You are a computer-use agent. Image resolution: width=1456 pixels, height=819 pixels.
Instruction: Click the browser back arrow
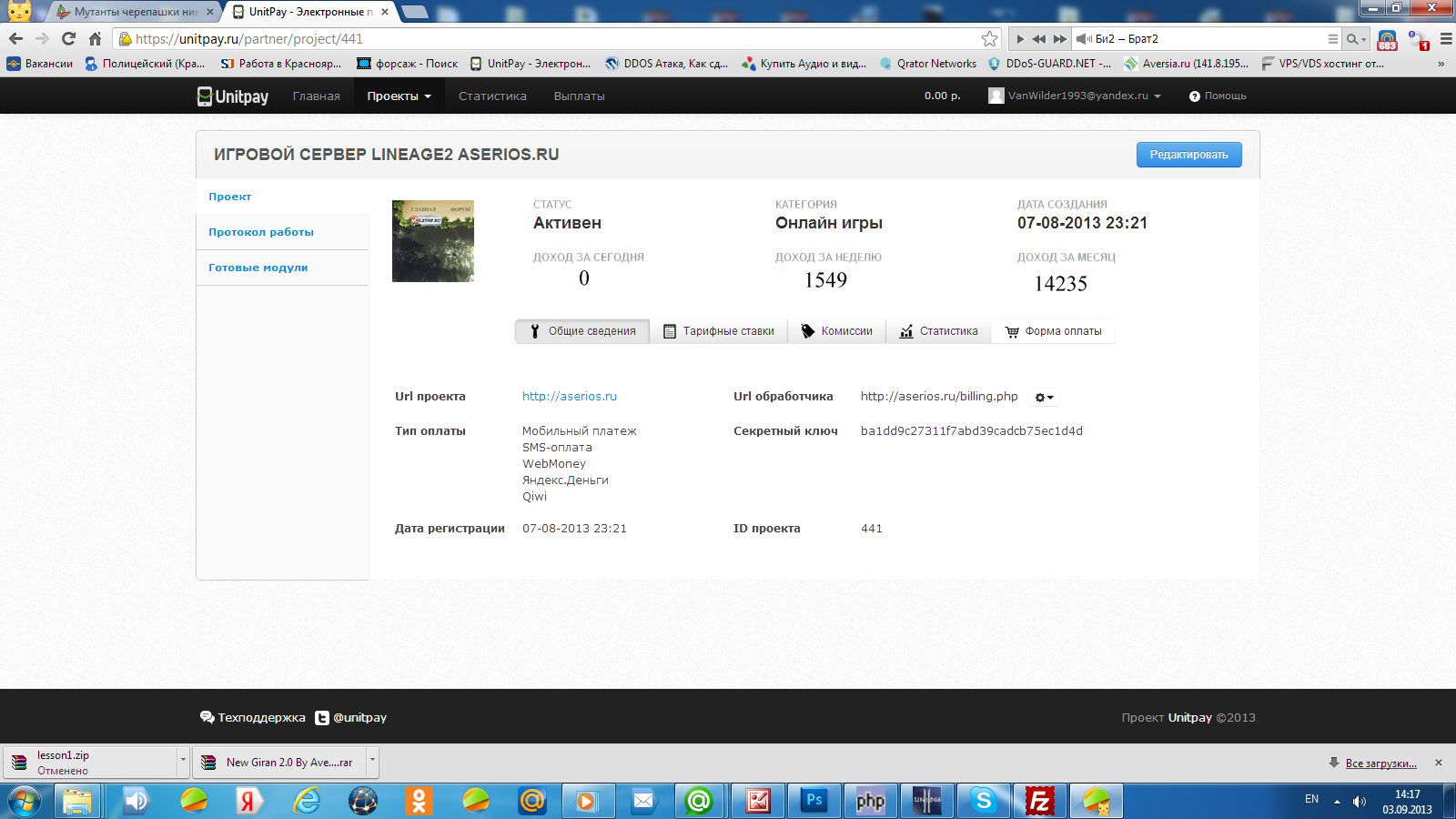(x=15, y=38)
